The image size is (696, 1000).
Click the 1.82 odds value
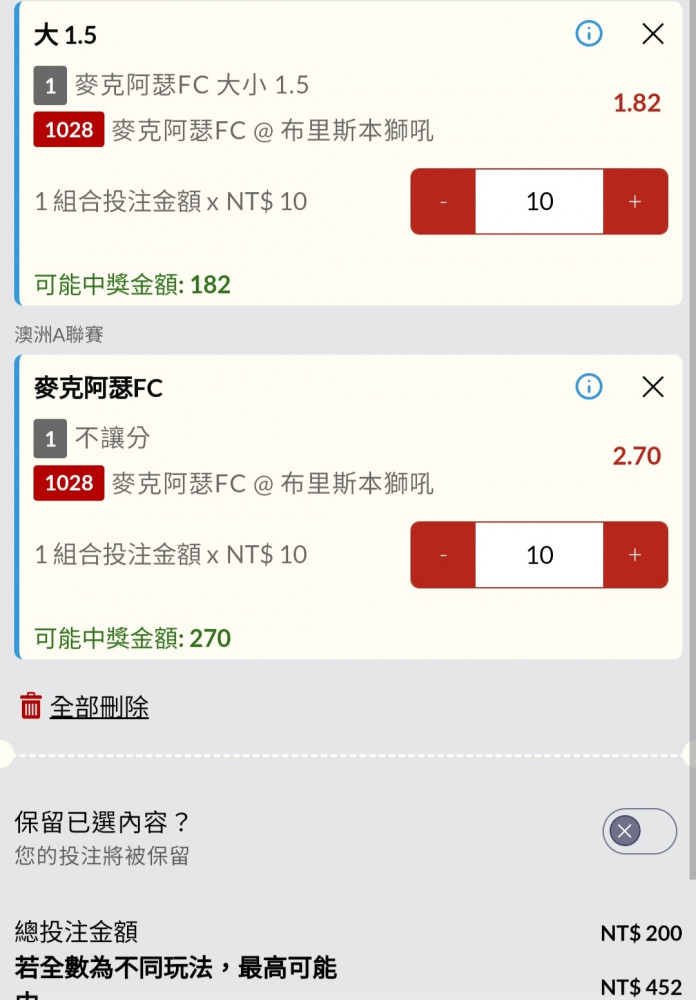click(637, 103)
